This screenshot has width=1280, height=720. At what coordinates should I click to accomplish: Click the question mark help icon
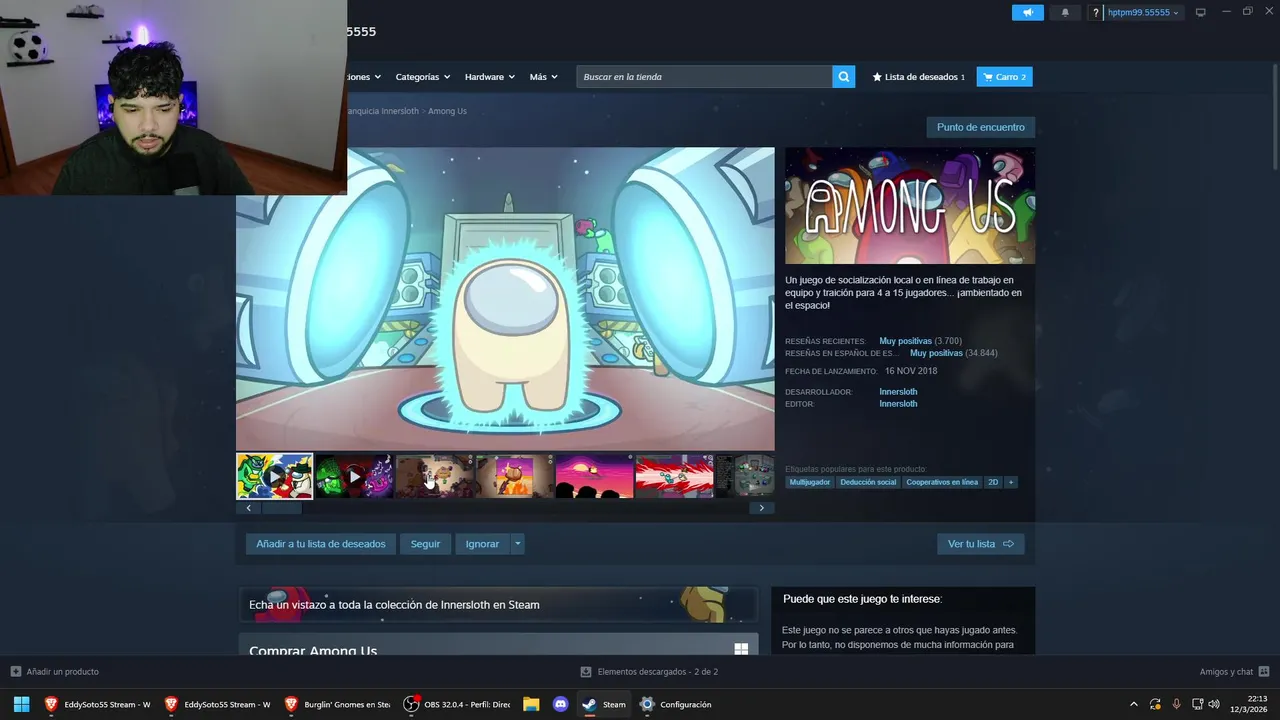point(1096,13)
